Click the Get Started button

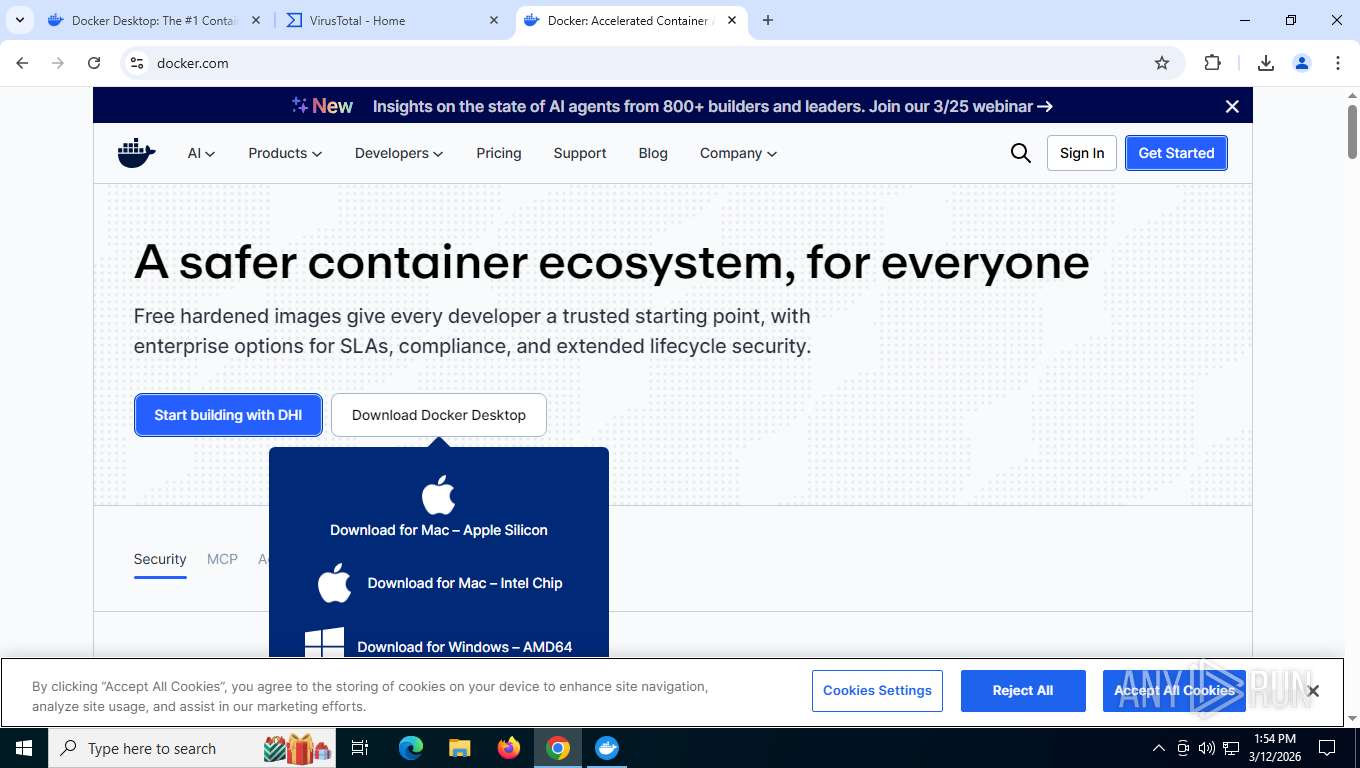click(x=1176, y=153)
